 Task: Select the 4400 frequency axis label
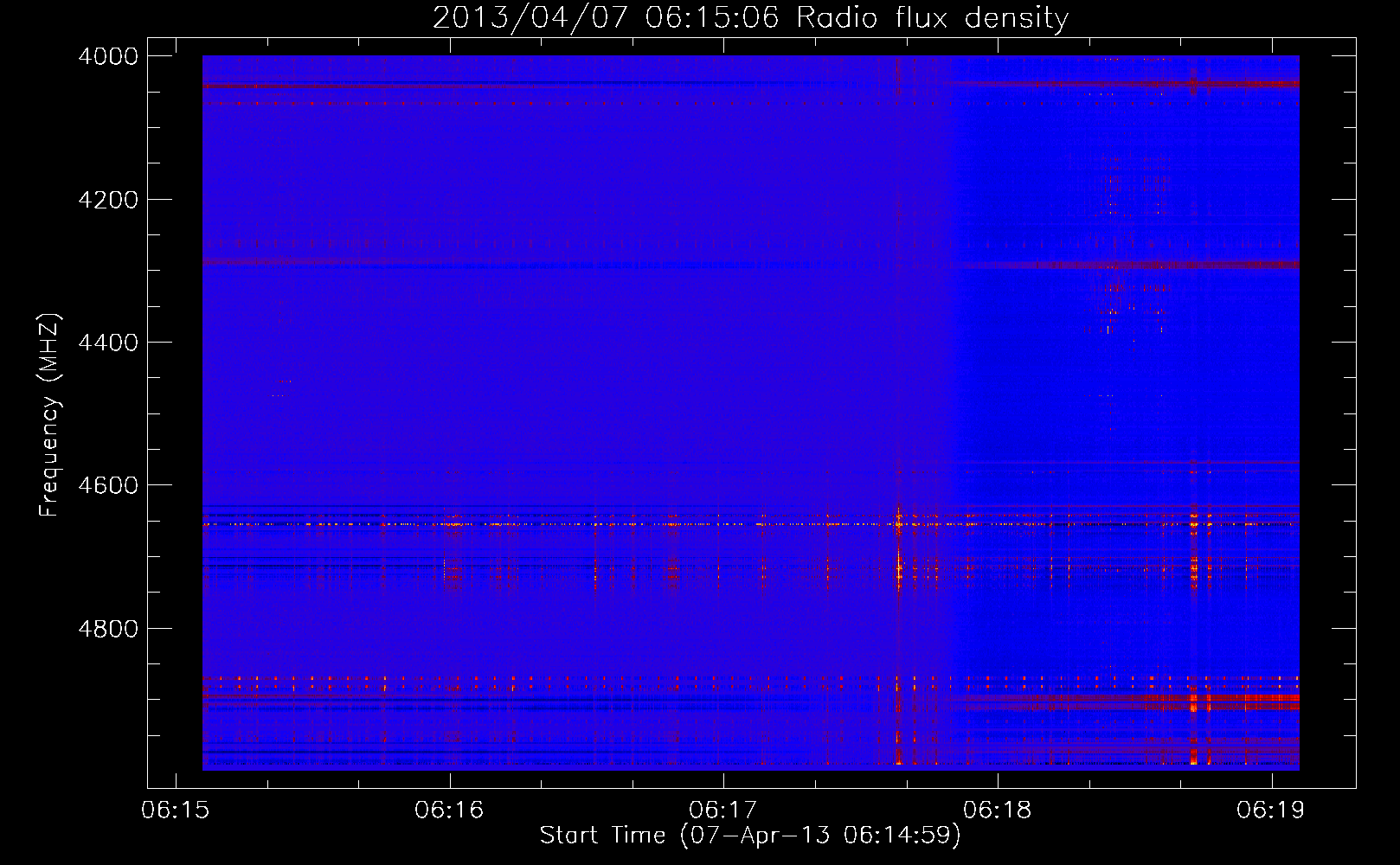tap(108, 343)
